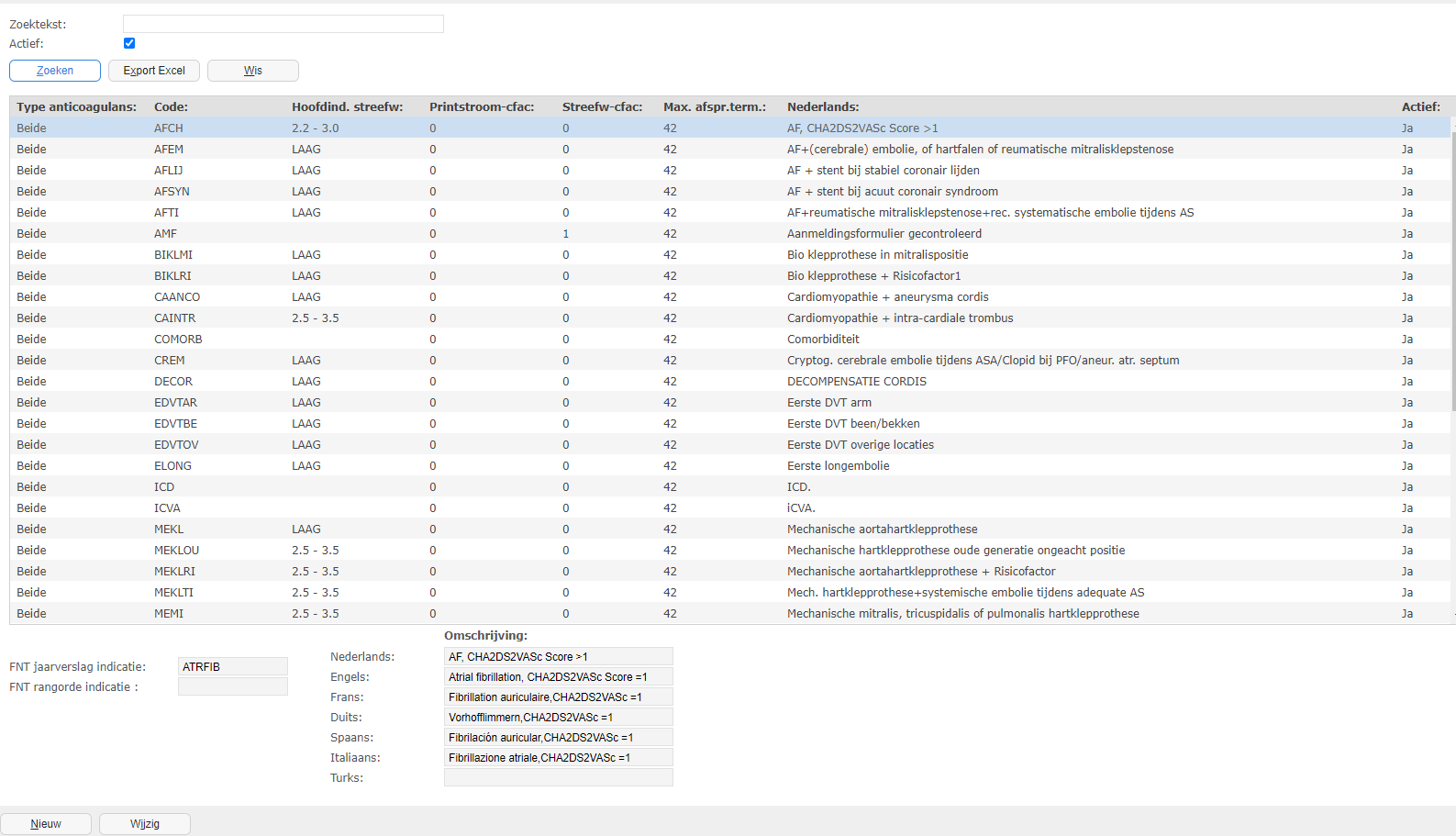The image size is (1456, 836).
Task: Sort by Hoofdind. streefw column header
Action: [x=348, y=107]
